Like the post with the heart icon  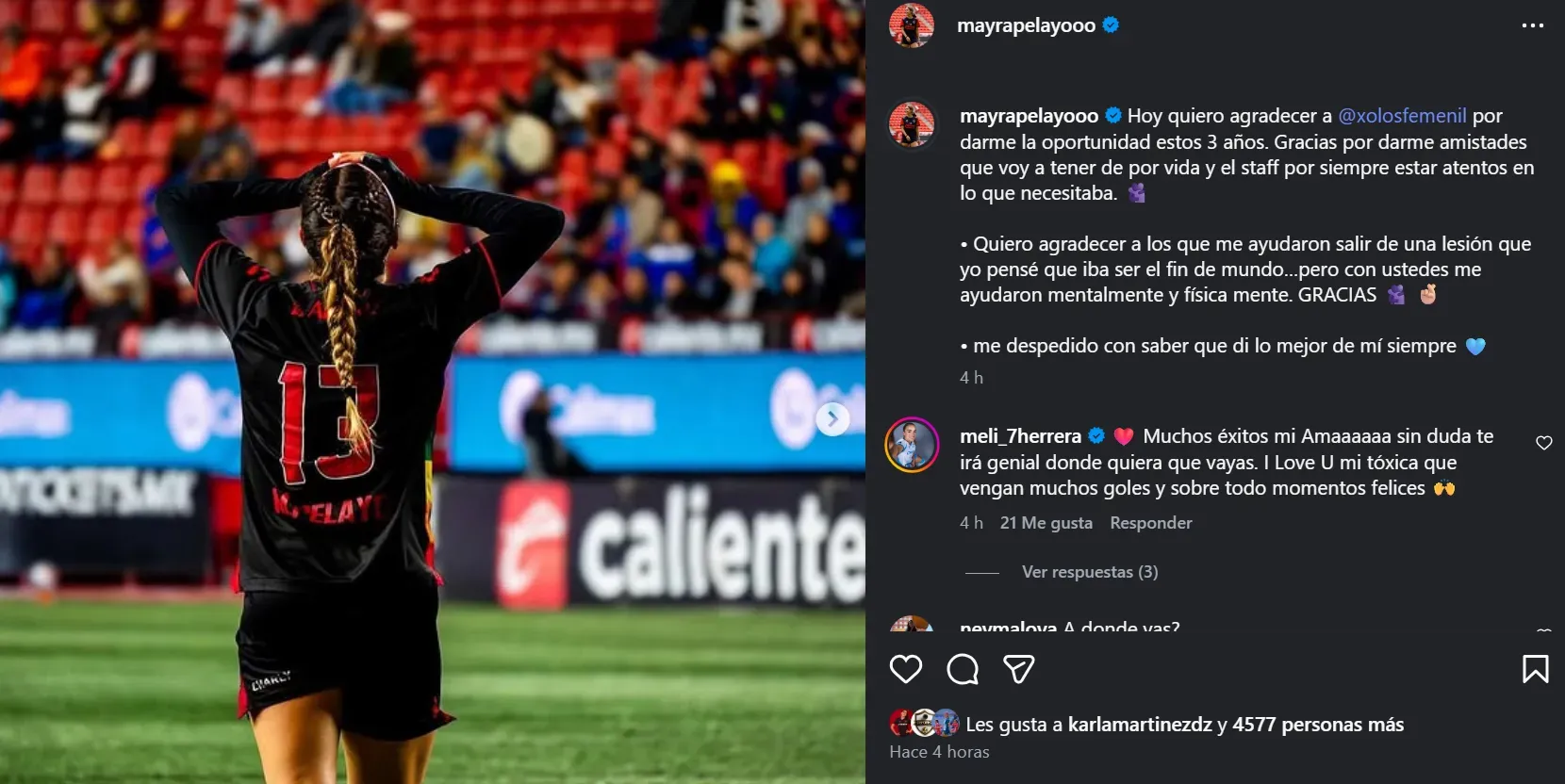click(x=906, y=669)
